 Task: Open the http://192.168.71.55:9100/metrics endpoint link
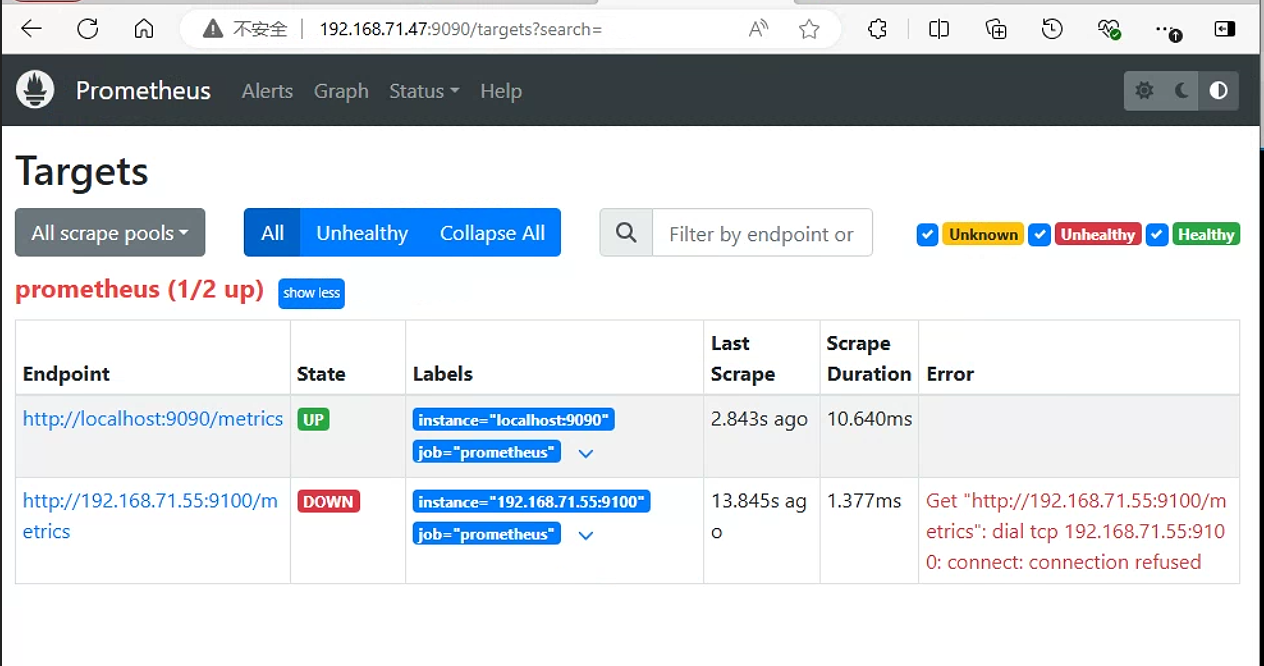tap(150, 516)
